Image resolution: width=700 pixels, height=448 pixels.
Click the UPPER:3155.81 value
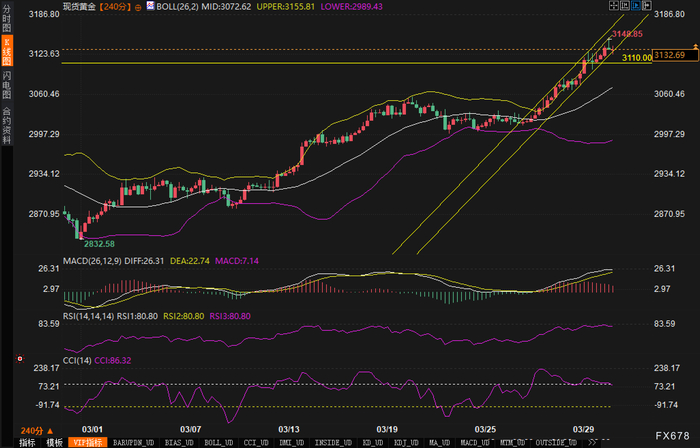[x=285, y=7]
